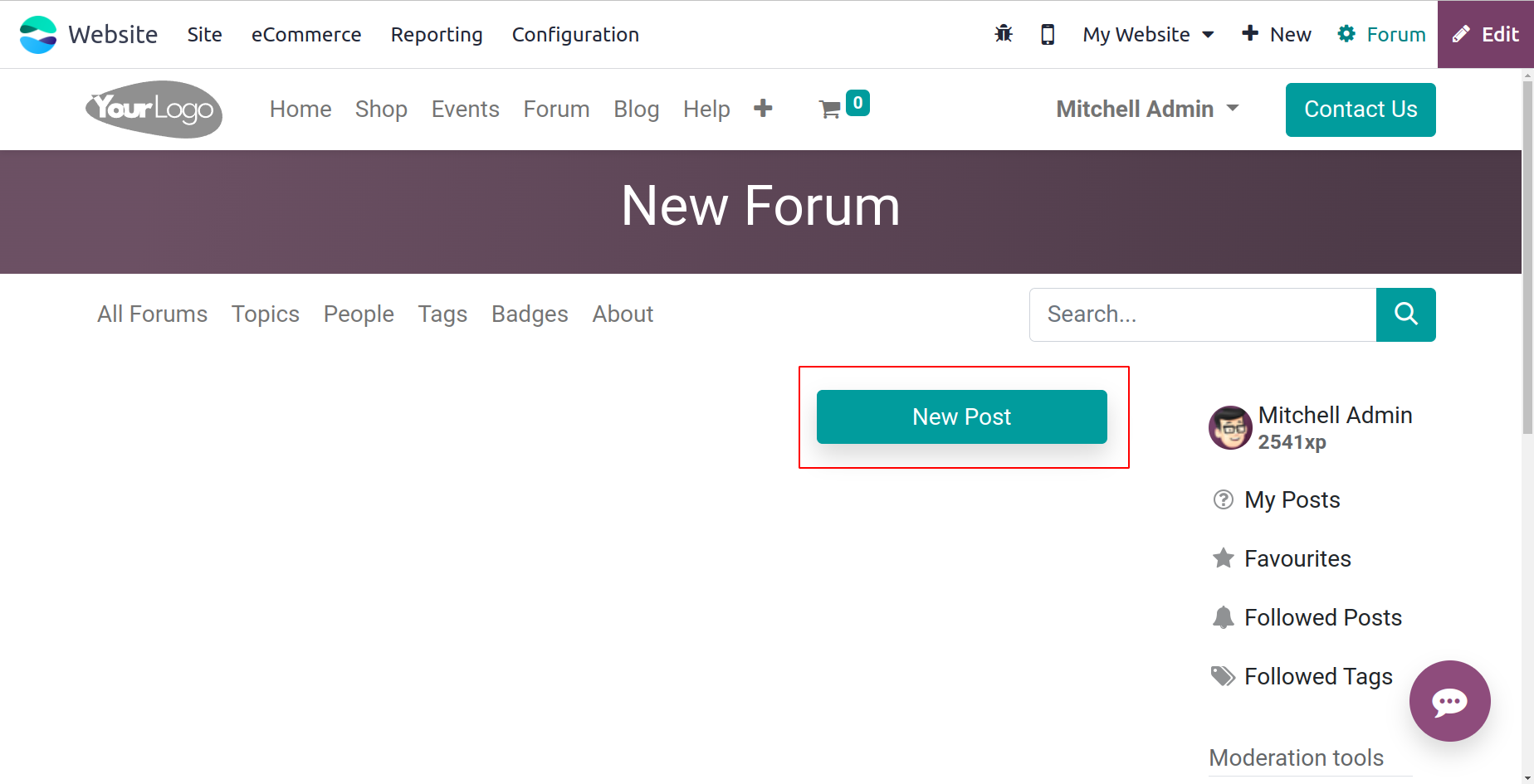Click the Odoo Website app logo icon

38,35
